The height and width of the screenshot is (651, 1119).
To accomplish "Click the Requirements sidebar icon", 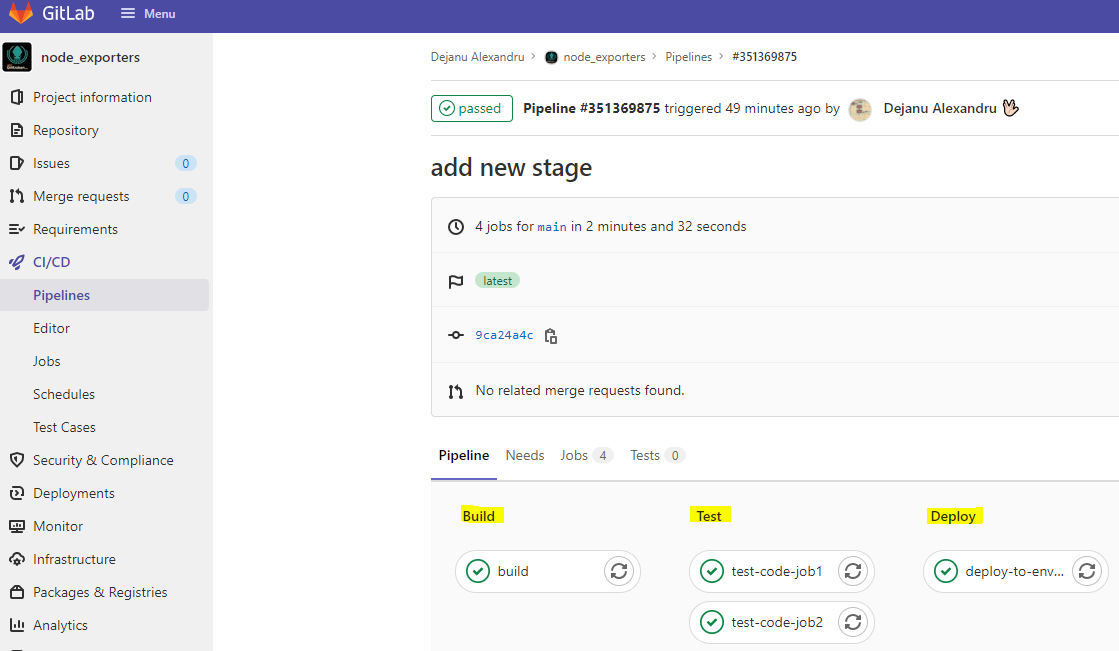I will pyautogui.click(x=17, y=229).
